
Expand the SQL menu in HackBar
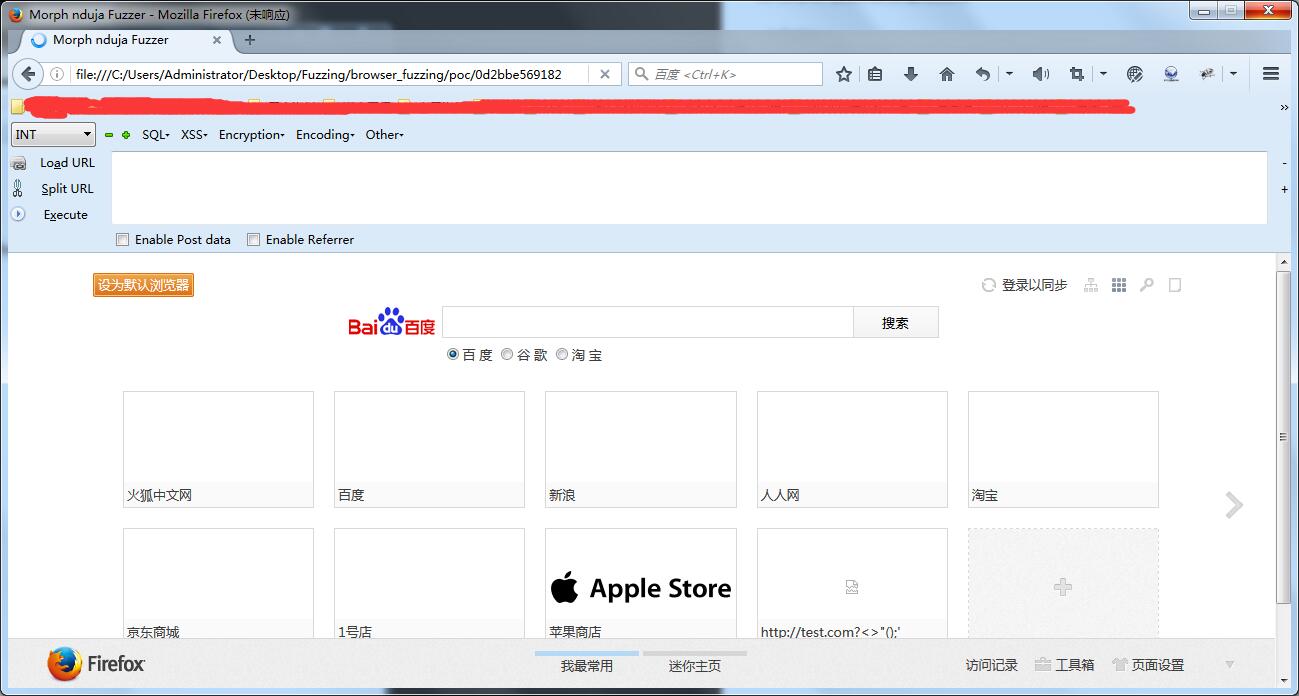[155, 135]
